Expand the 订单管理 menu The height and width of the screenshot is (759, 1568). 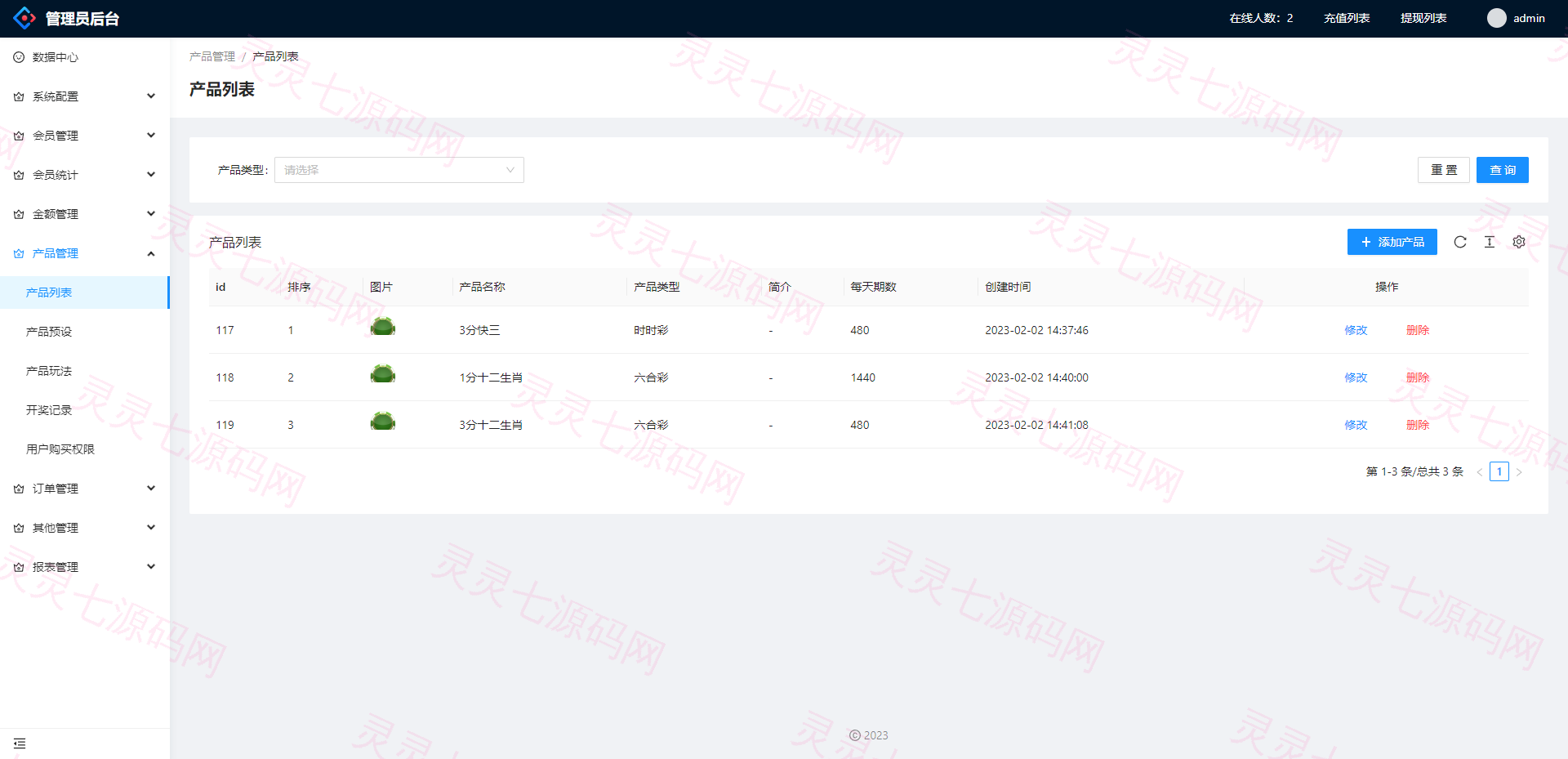(x=85, y=489)
